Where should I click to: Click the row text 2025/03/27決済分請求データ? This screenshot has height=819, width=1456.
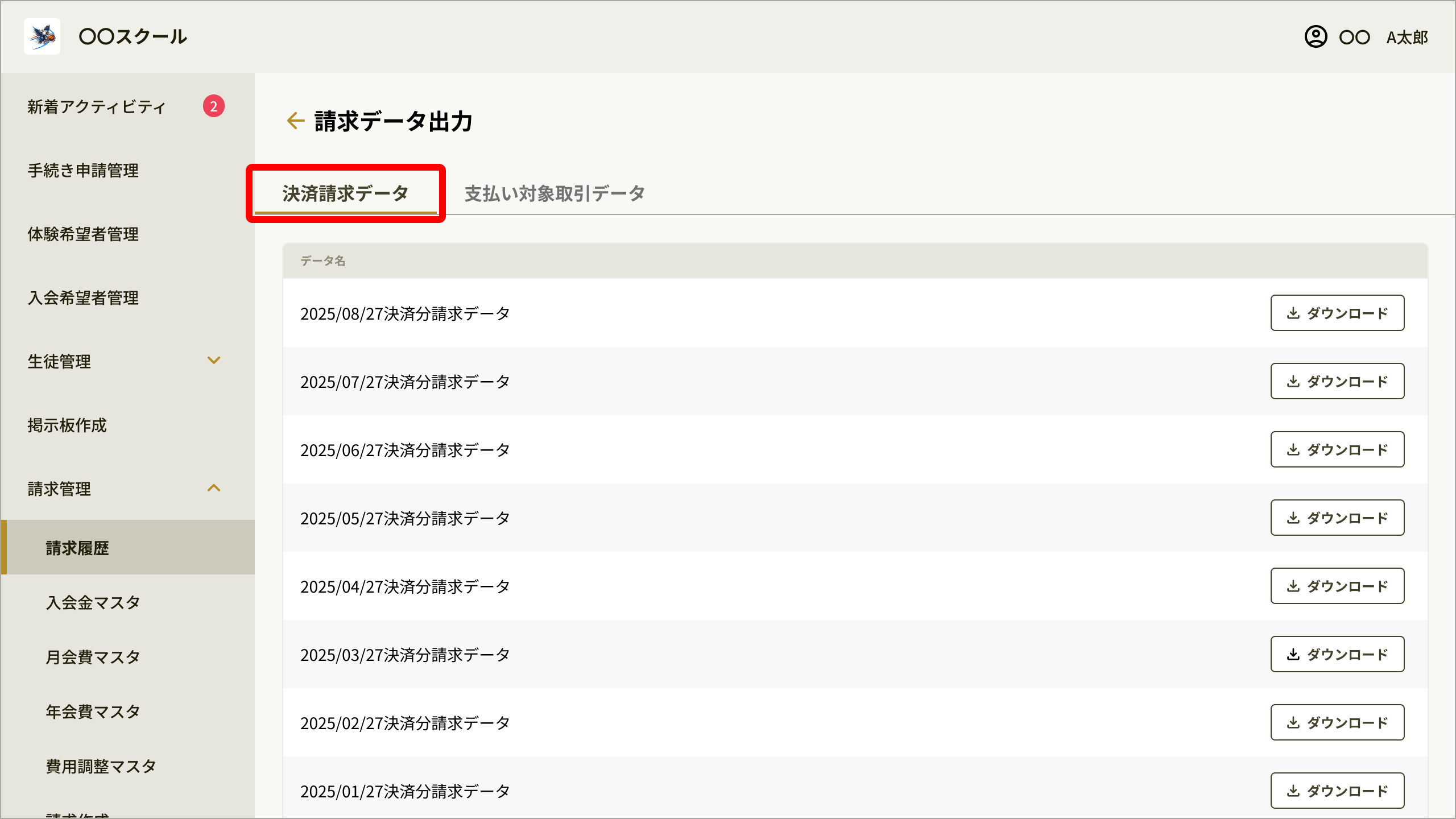click(405, 655)
